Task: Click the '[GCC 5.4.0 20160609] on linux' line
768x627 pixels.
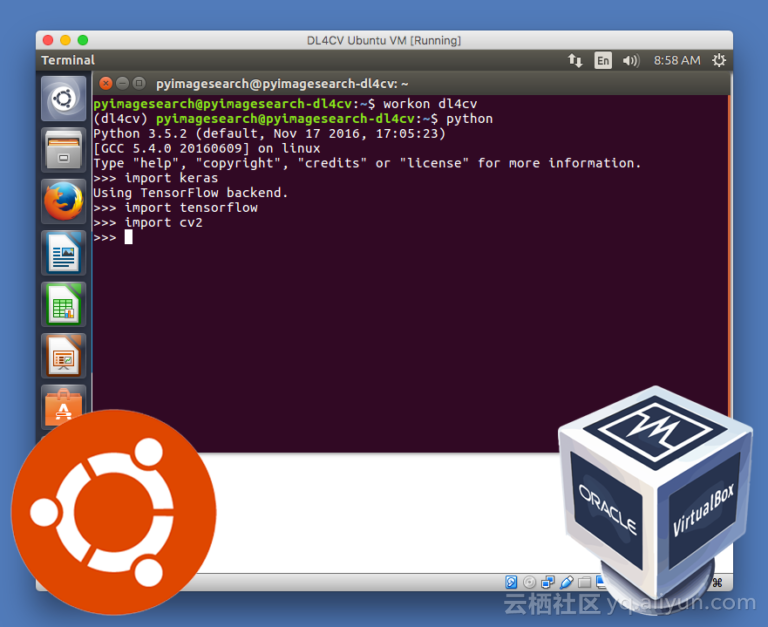Action: pyautogui.click(x=207, y=148)
